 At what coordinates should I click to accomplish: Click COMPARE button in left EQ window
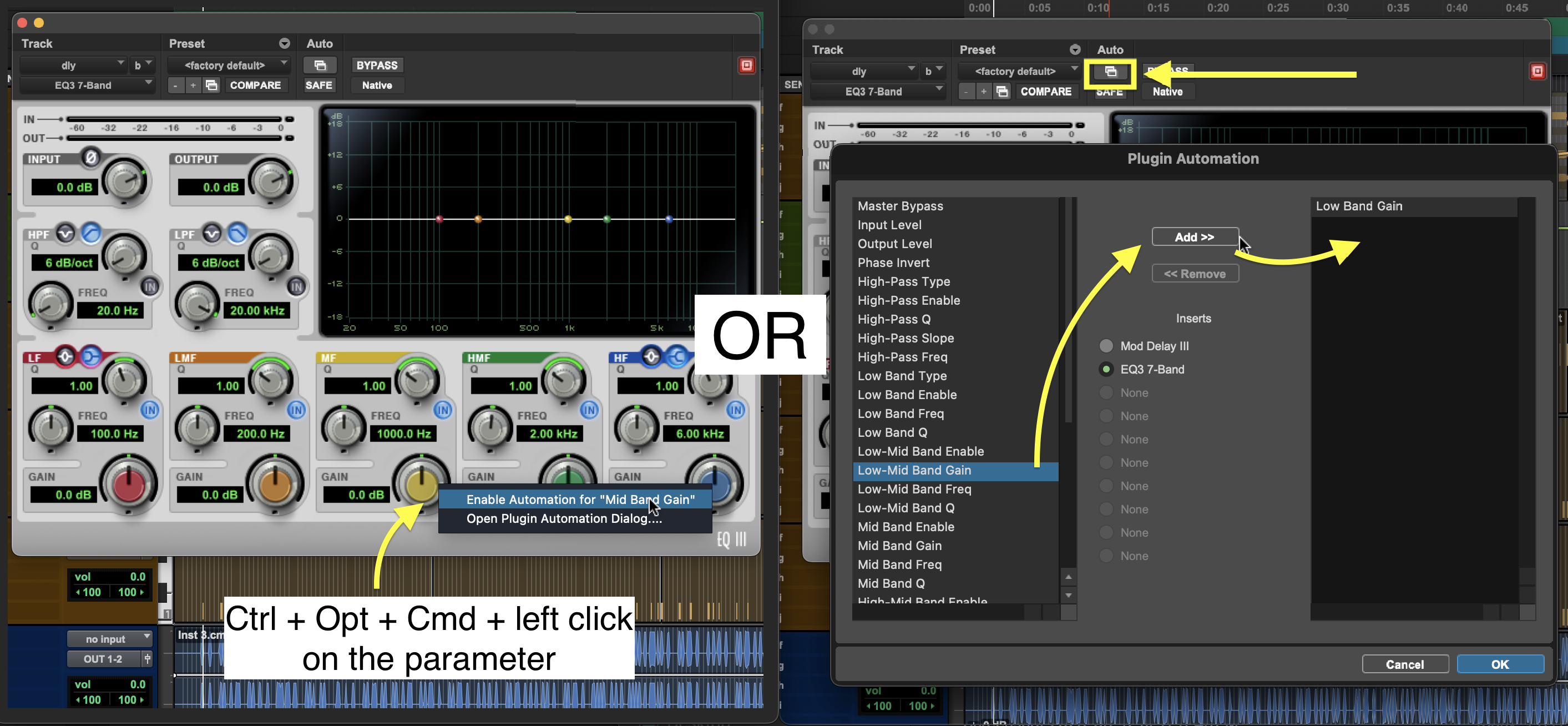[255, 85]
